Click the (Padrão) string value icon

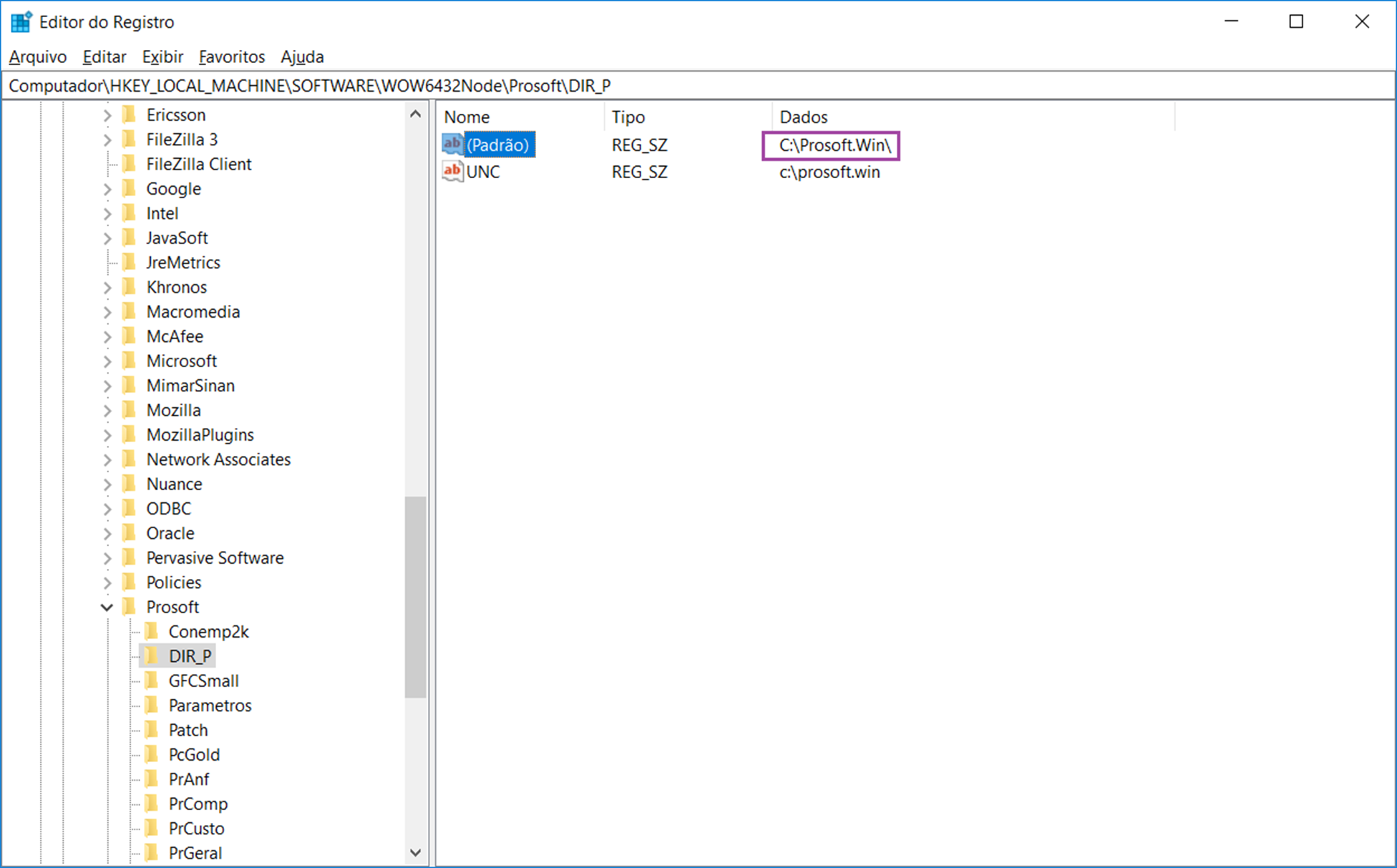[x=452, y=145]
